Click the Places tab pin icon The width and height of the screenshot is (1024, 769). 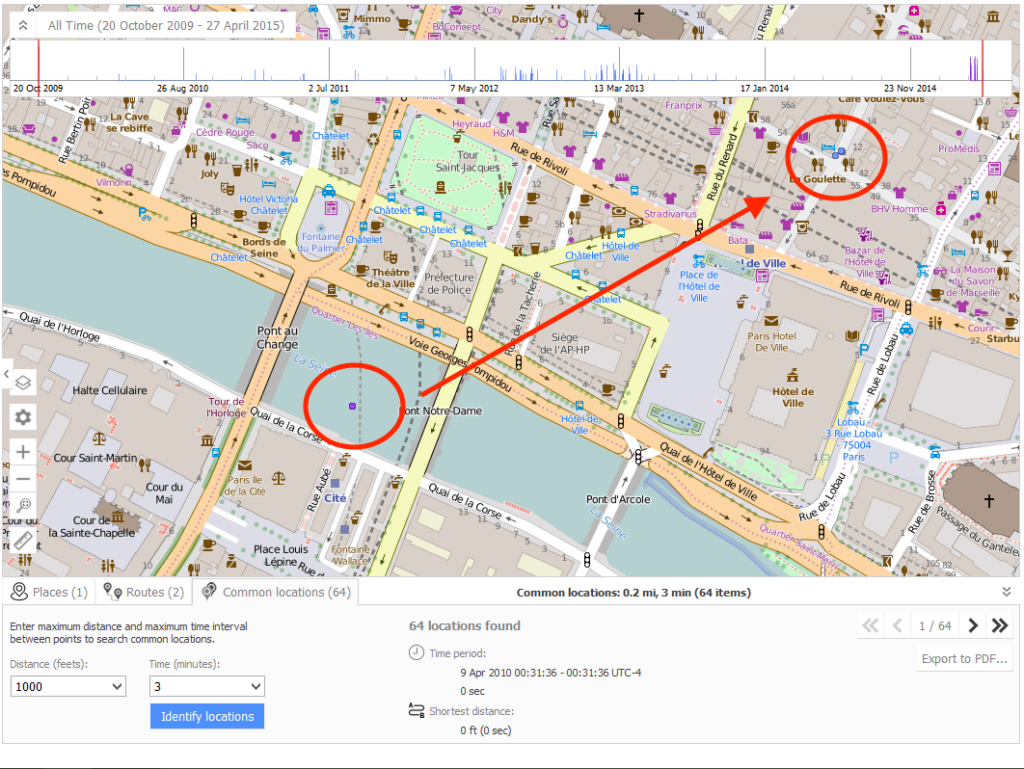click(20, 591)
